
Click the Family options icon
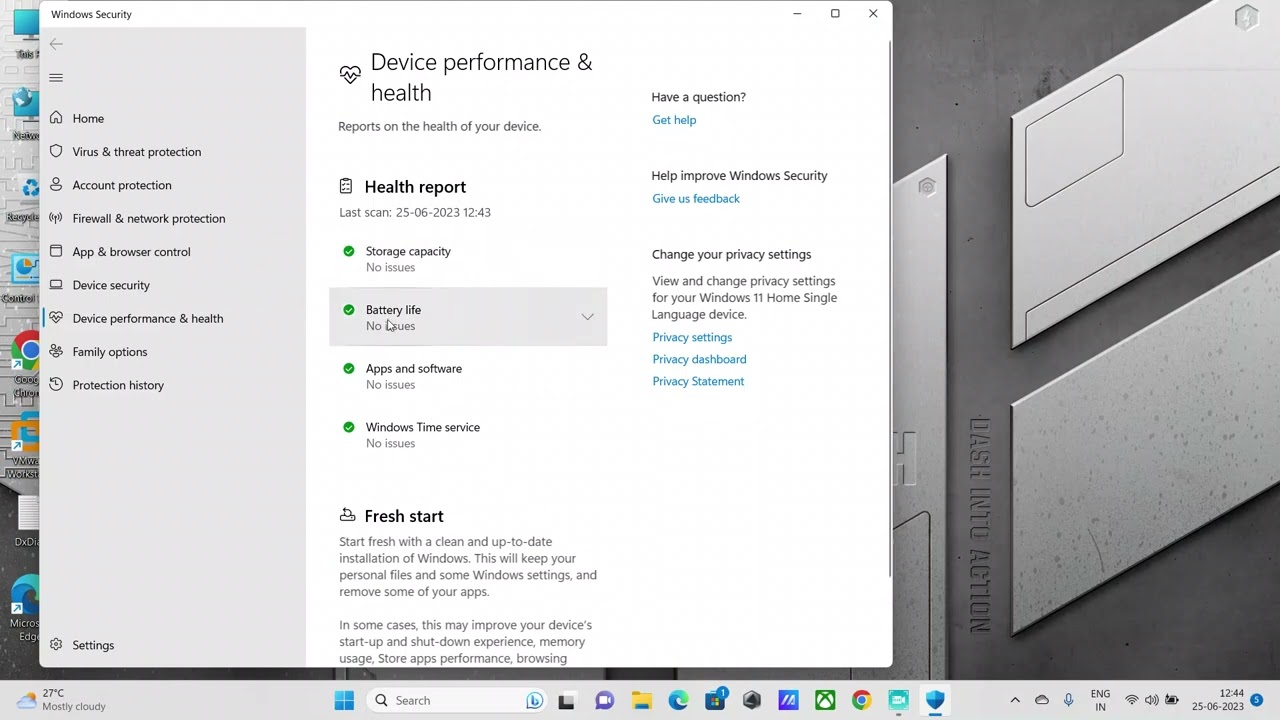[x=56, y=352]
